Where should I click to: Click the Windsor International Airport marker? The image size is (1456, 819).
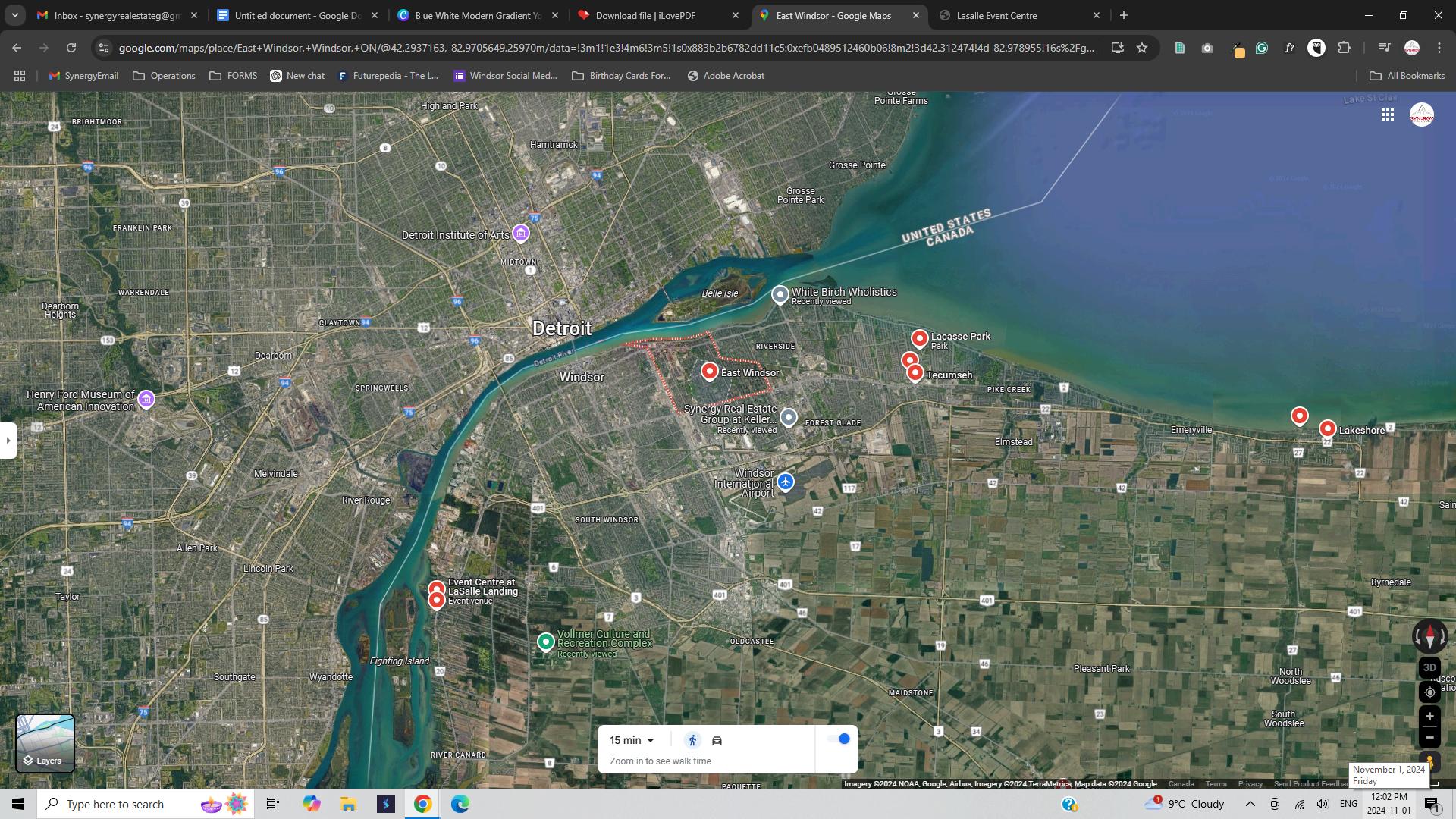[x=786, y=482]
